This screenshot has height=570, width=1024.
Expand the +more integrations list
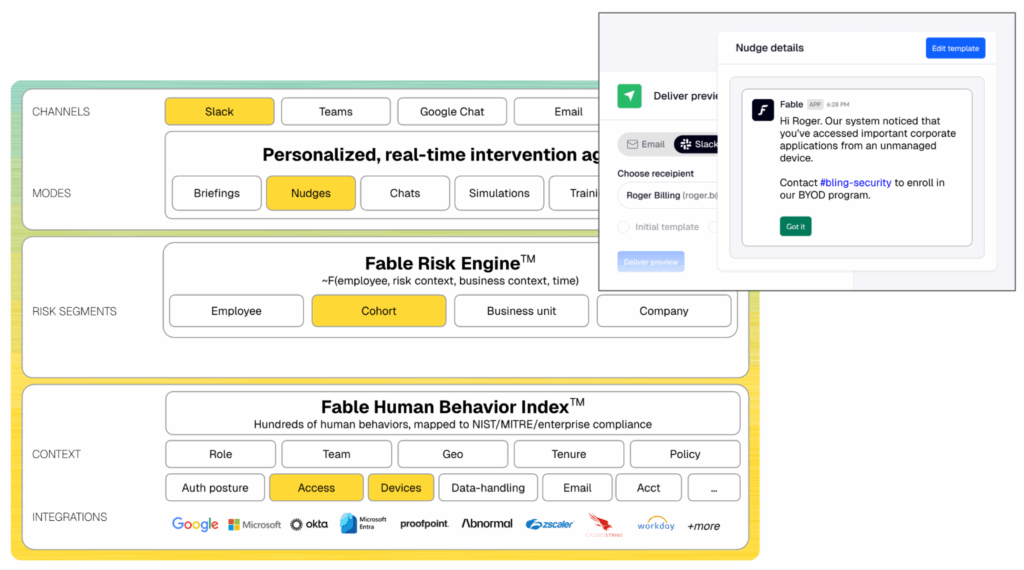pos(703,526)
